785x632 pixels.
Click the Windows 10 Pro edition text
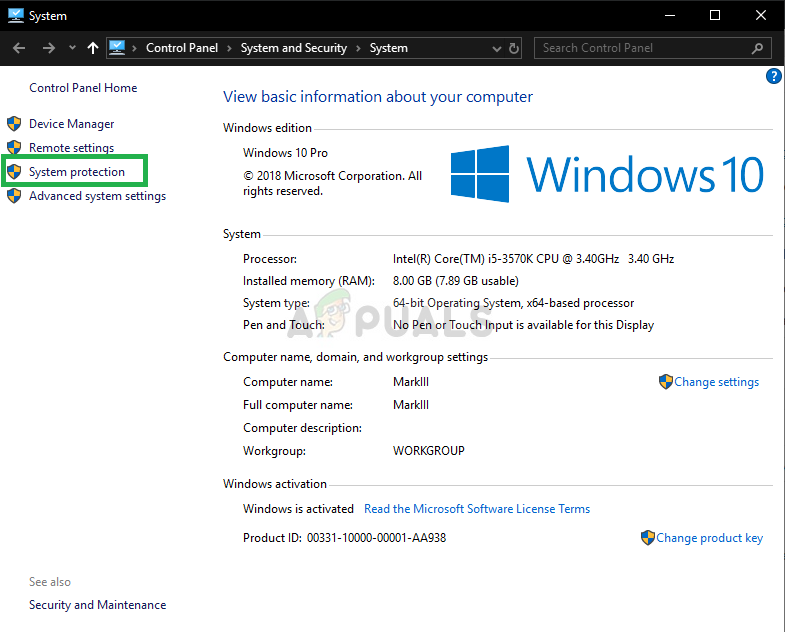click(x=285, y=153)
